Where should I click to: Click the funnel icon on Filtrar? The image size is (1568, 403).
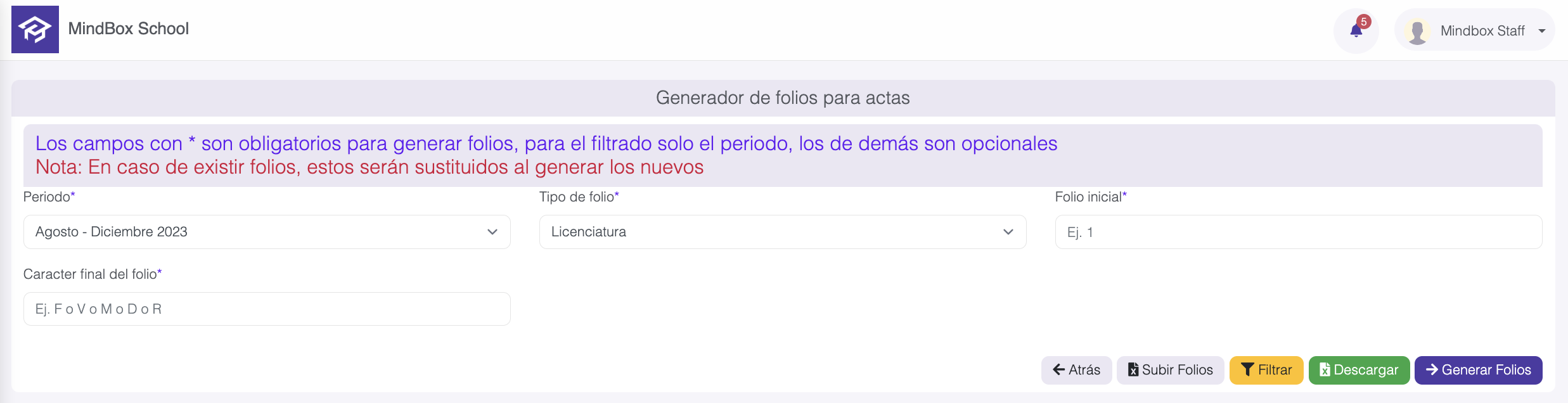1247,370
